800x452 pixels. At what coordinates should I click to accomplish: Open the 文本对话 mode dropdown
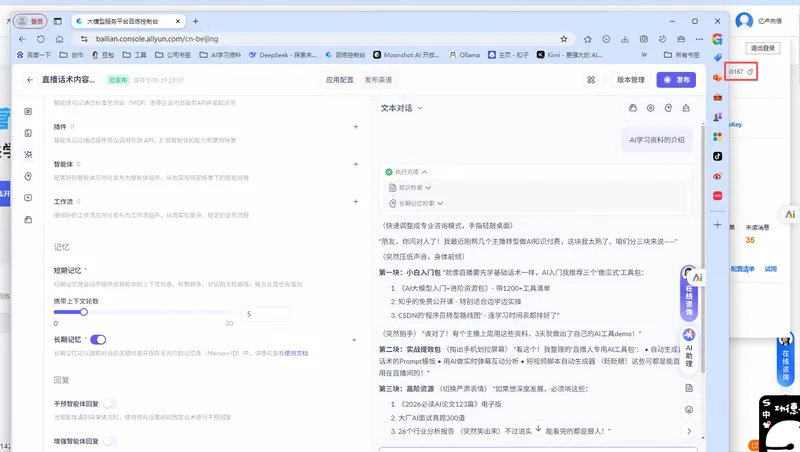coord(402,108)
